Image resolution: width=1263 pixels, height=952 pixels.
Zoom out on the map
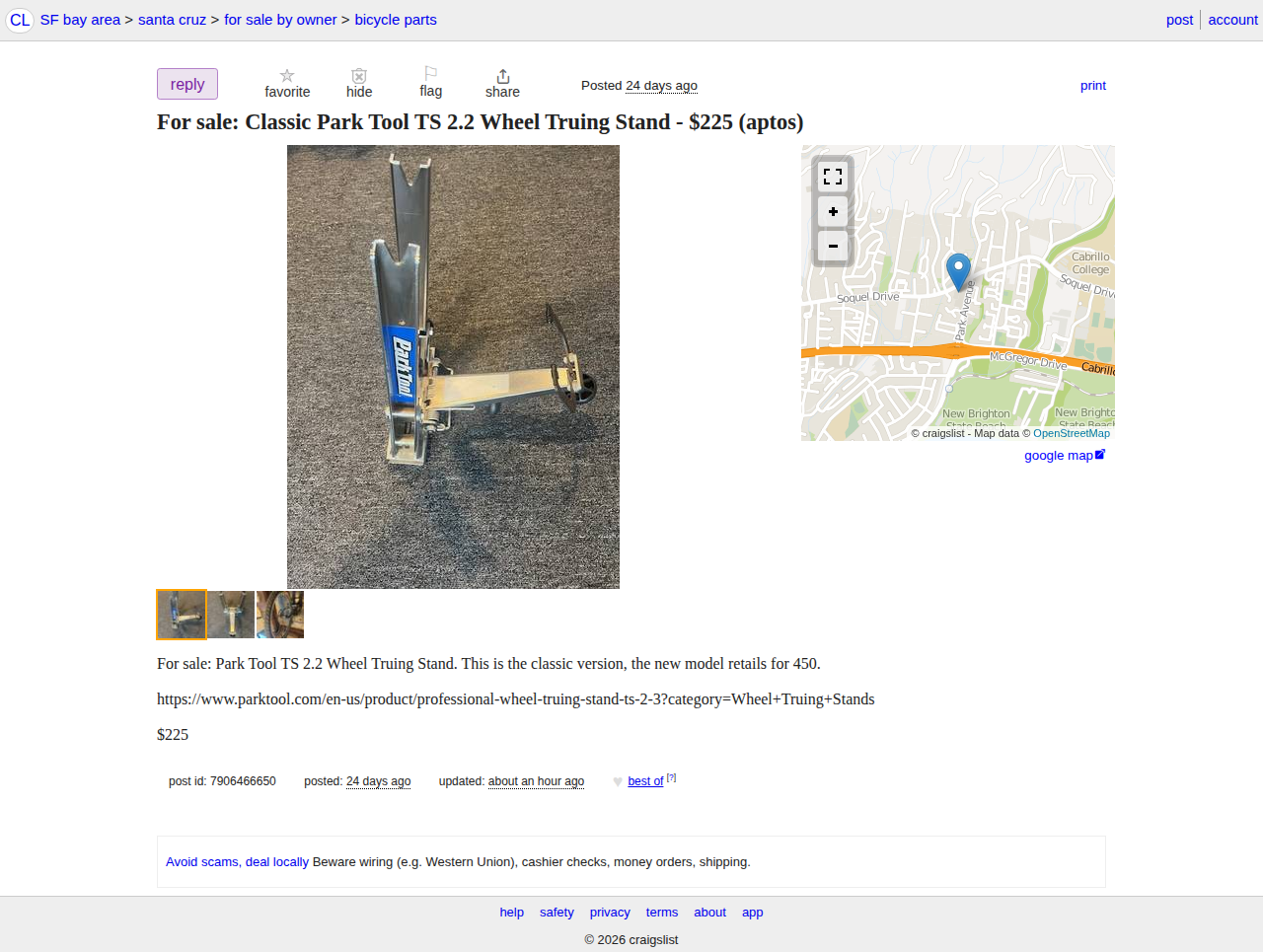(x=833, y=246)
